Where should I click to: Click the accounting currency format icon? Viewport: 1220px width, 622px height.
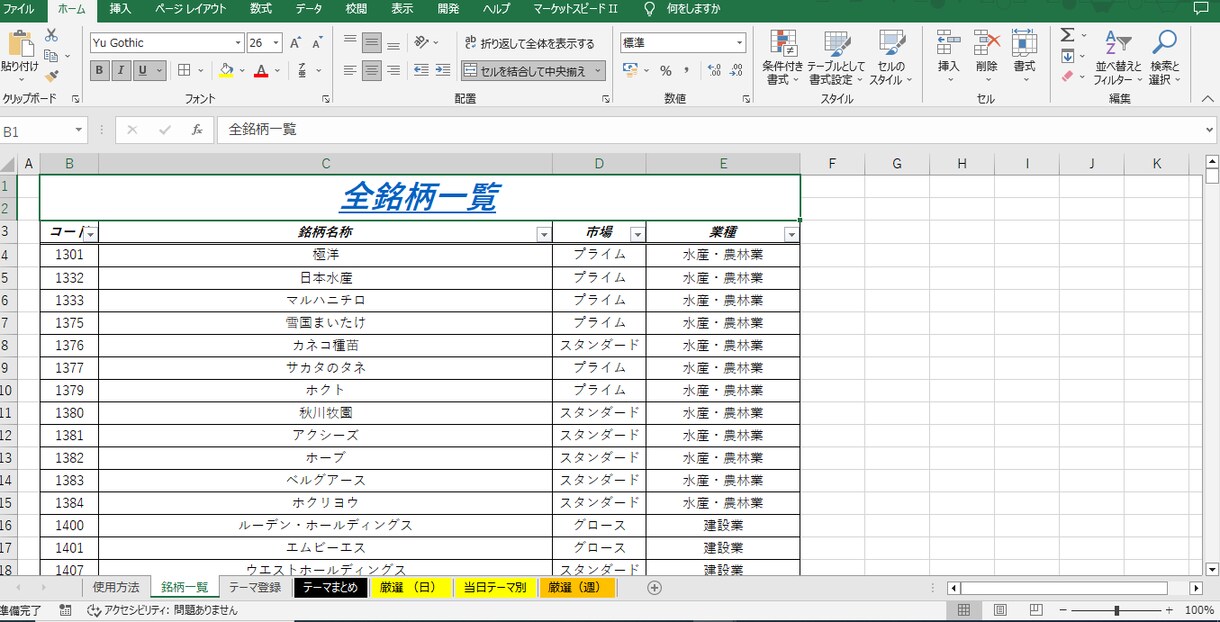click(630, 70)
